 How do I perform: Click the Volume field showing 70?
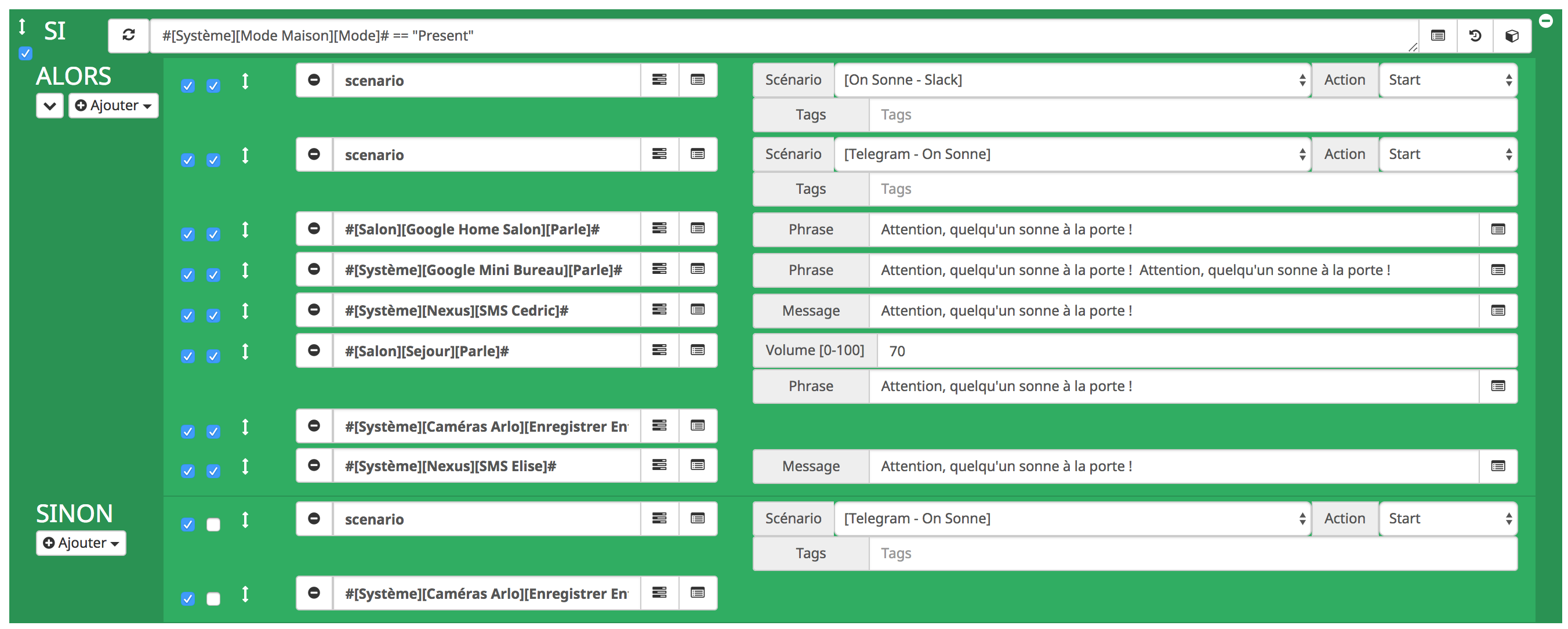(x=1197, y=350)
